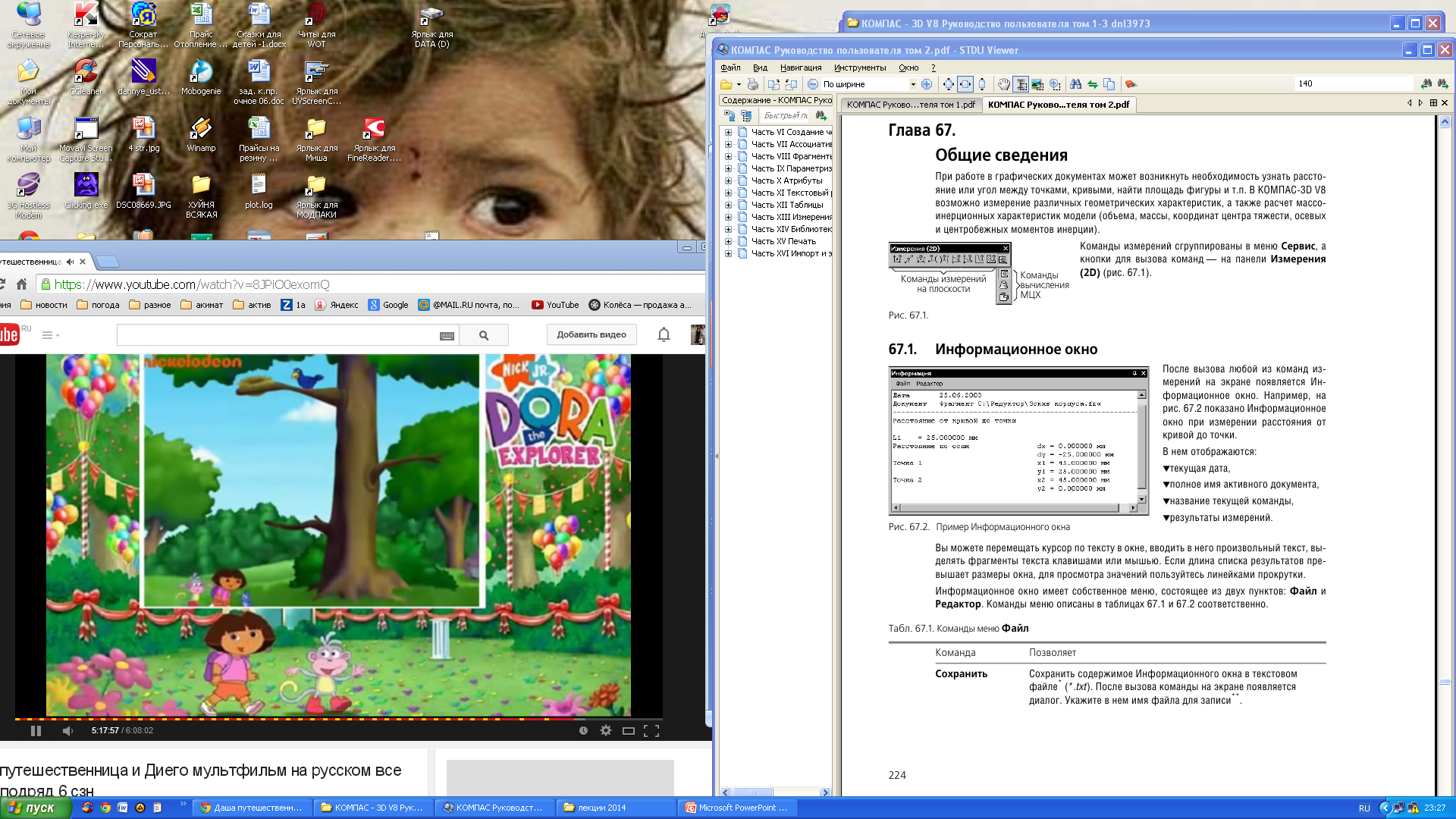Image resolution: width=1456 pixels, height=819 pixels.
Task: Fit page height icon in STDU toolbar
Action: pos(982,84)
